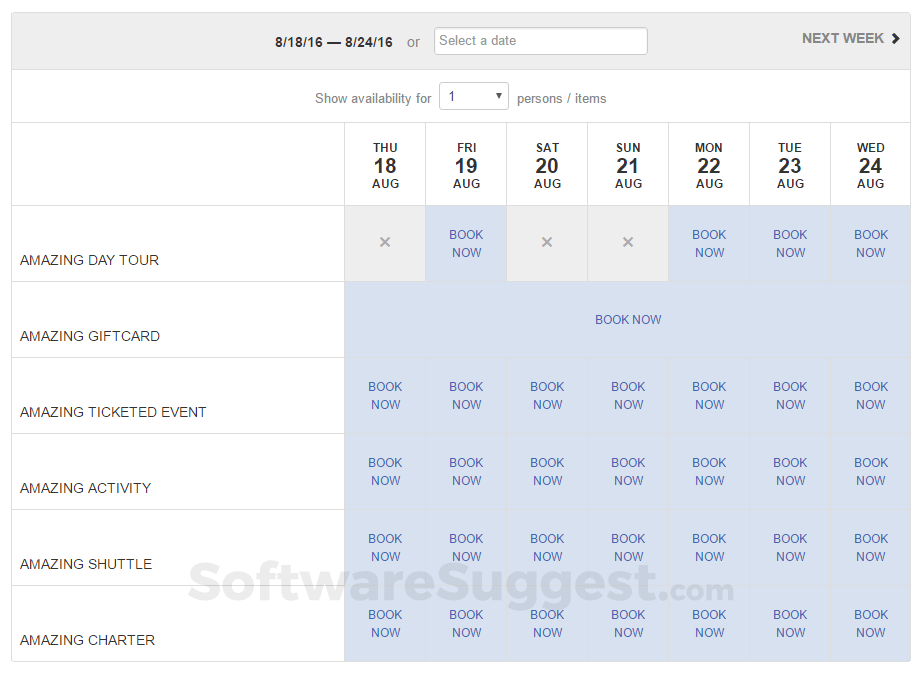
Task: Book Amazing Activity on Saturday 20
Action: click(547, 472)
